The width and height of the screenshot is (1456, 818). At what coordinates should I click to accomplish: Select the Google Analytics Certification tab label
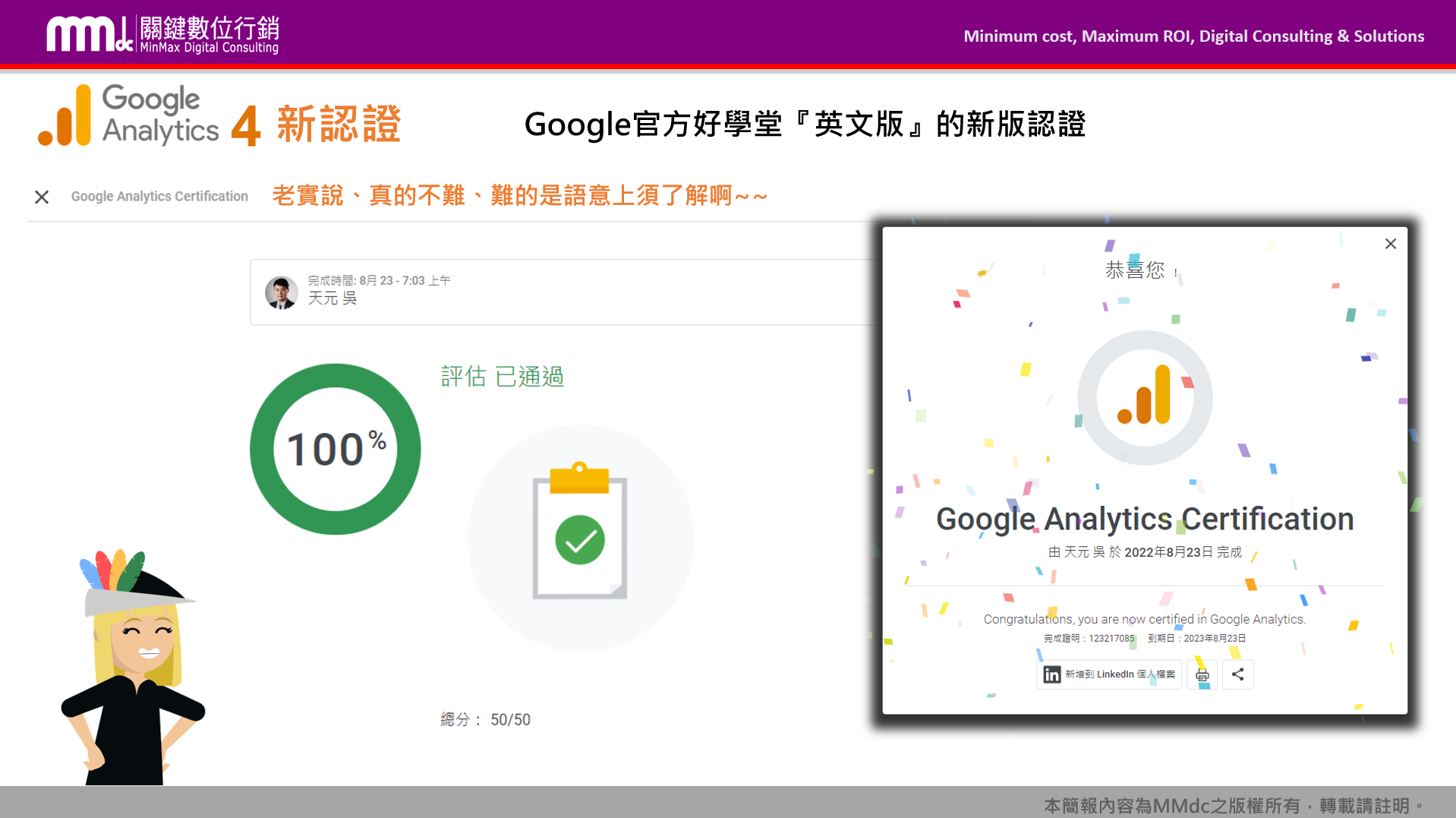pyautogui.click(x=159, y=196)
